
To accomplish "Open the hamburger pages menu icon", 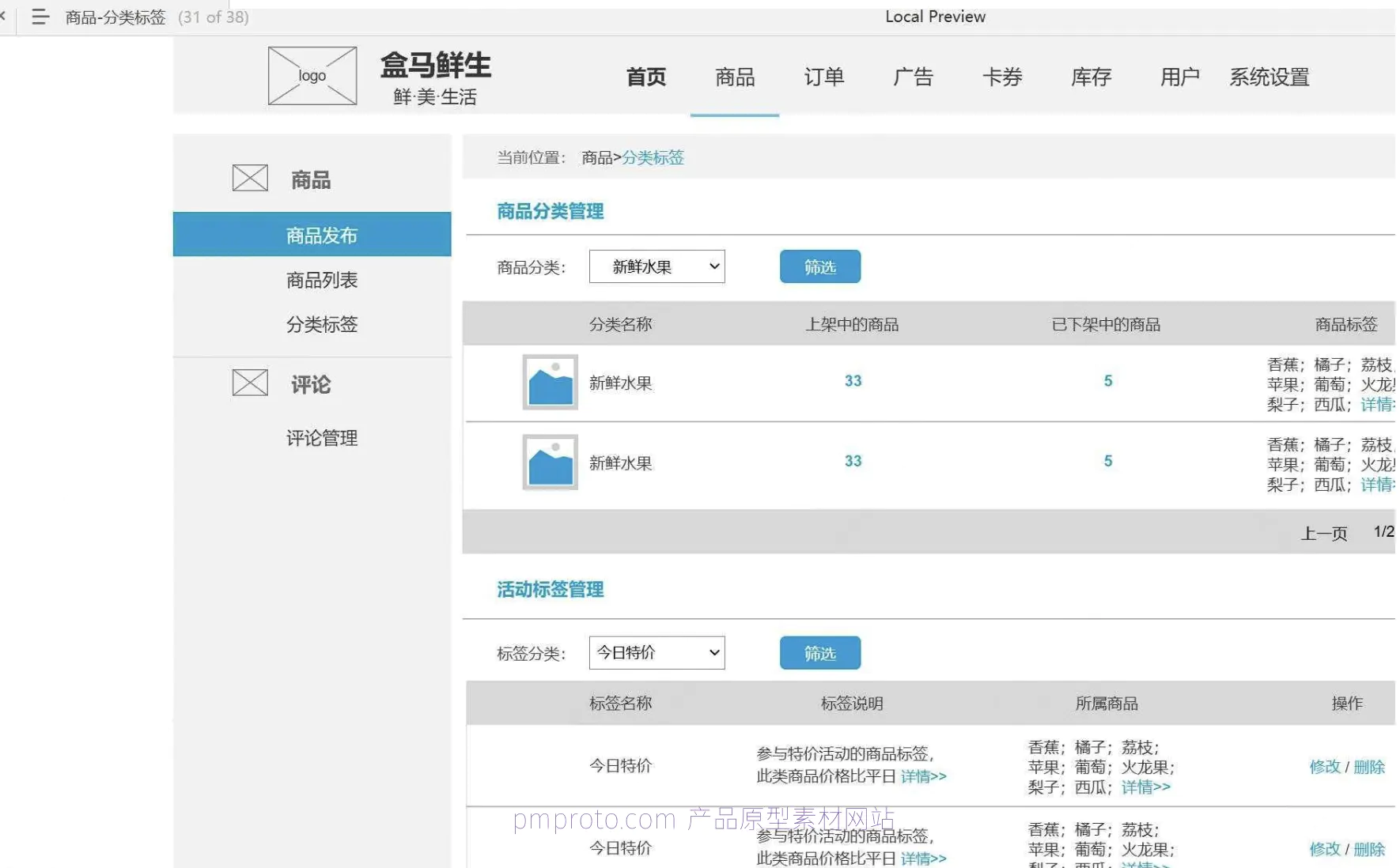I will point(40,17).
